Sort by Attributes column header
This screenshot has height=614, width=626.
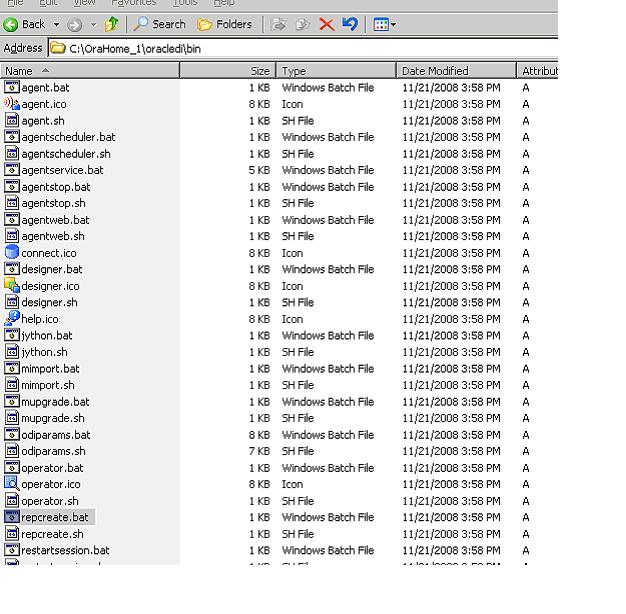537,71
